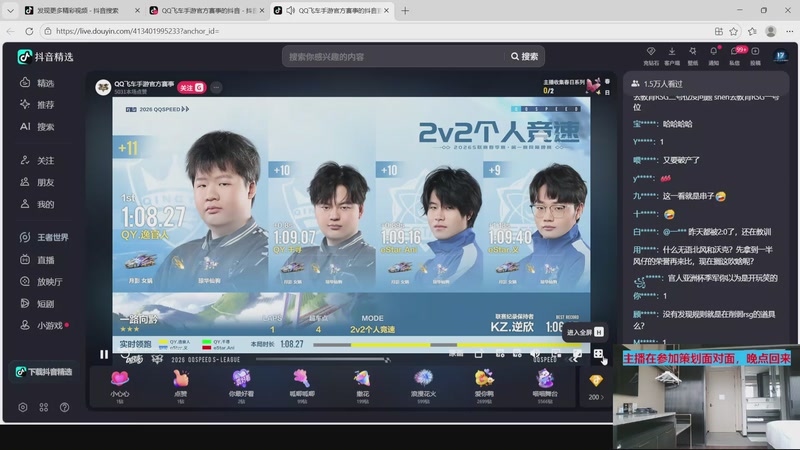Open the AI 搜索 sidebar entry
Image resolution: width=800 pixels, height=450 pixels.
tap(37, 127)
